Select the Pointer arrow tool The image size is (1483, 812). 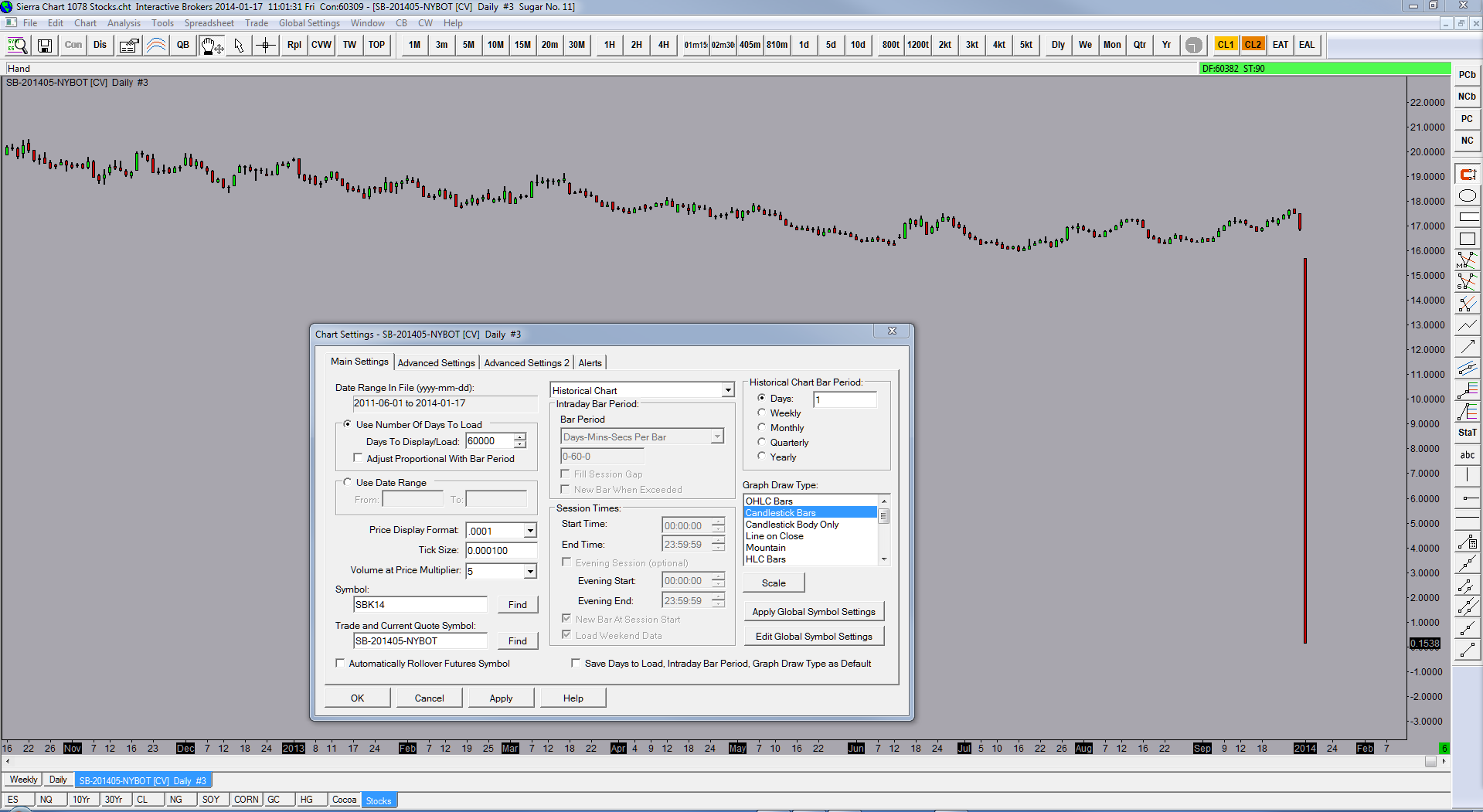pos(239,46)
